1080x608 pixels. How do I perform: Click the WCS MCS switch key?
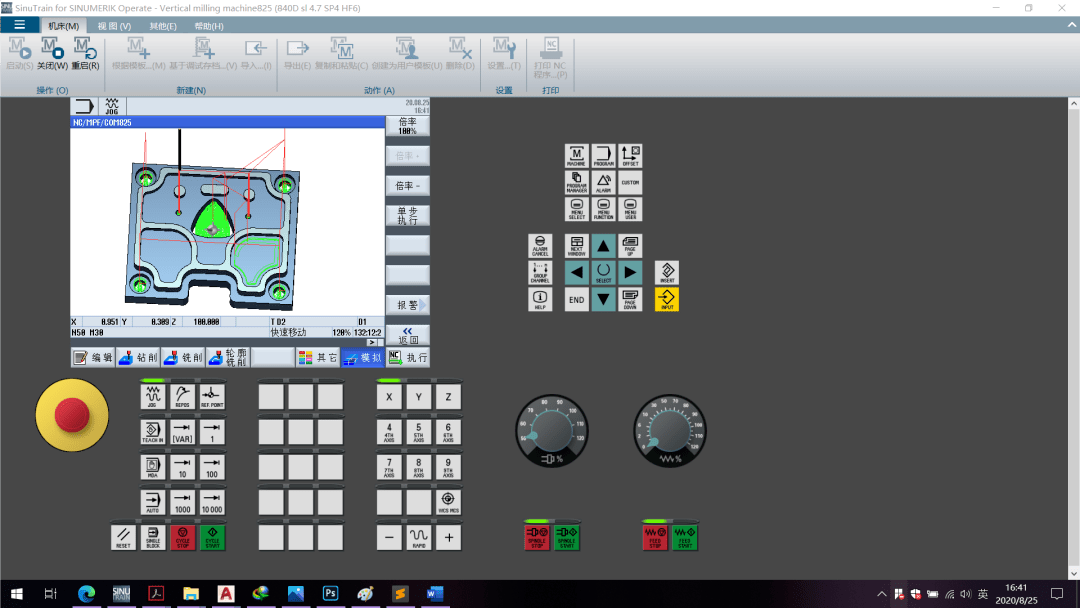(x=448, y=502)
